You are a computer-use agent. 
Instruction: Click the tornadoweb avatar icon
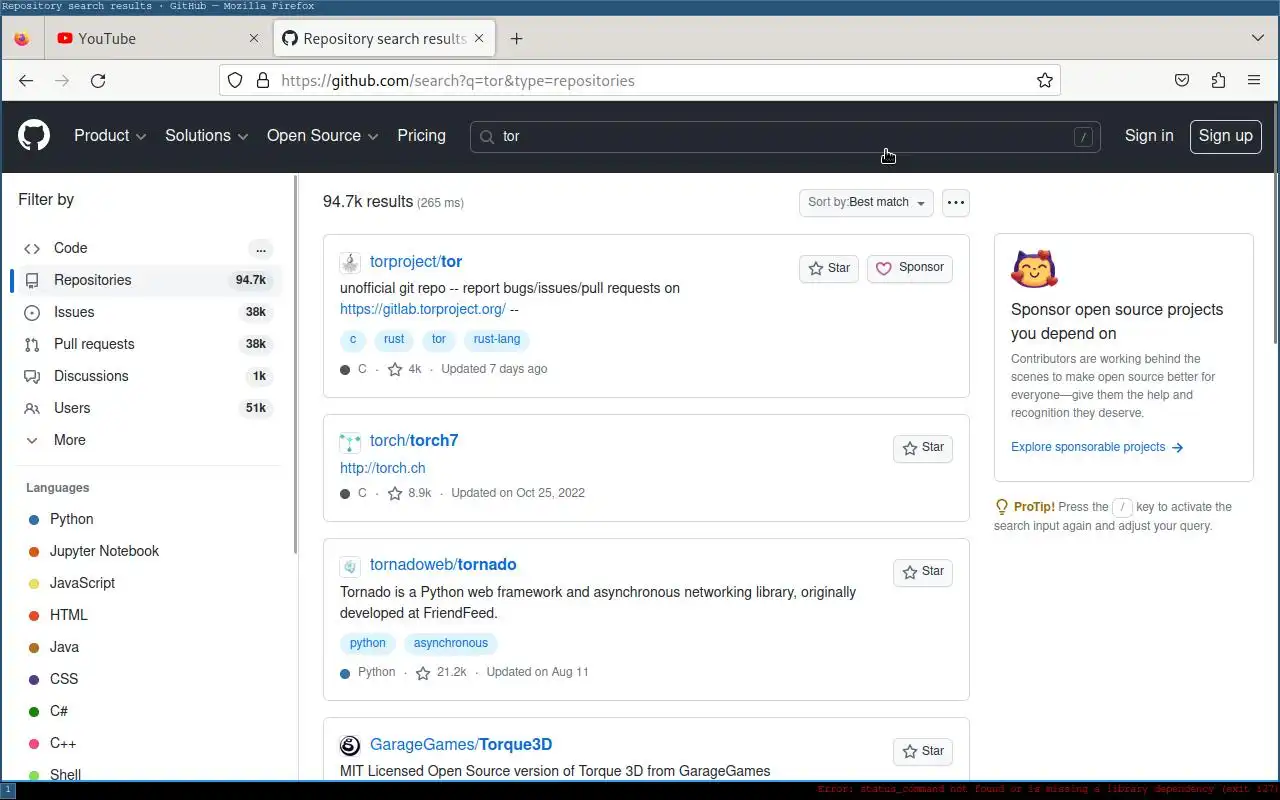coord(350,566)
